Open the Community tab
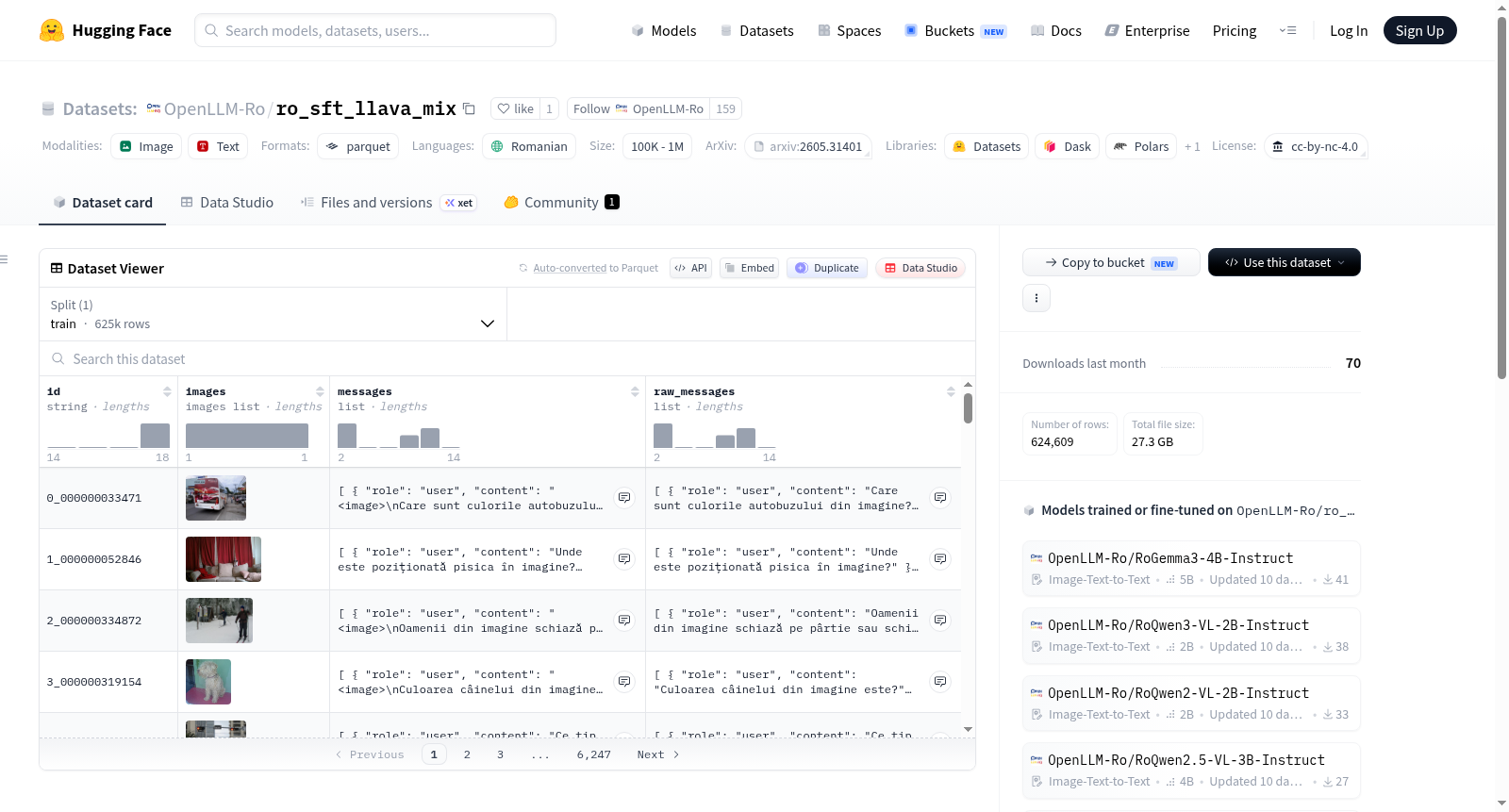Screen dimensions: 1509x812 pos(561,203)
